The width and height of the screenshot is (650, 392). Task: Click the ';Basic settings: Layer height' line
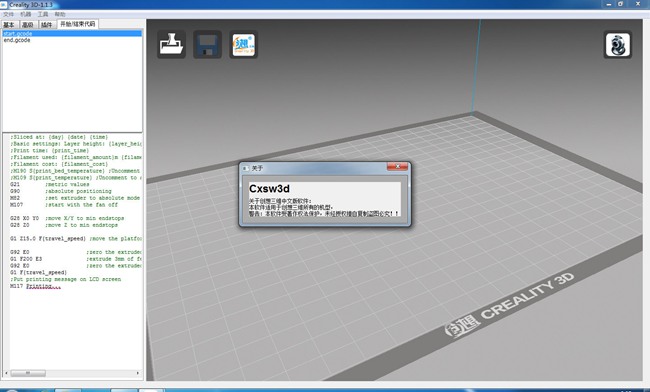(76, 144)
